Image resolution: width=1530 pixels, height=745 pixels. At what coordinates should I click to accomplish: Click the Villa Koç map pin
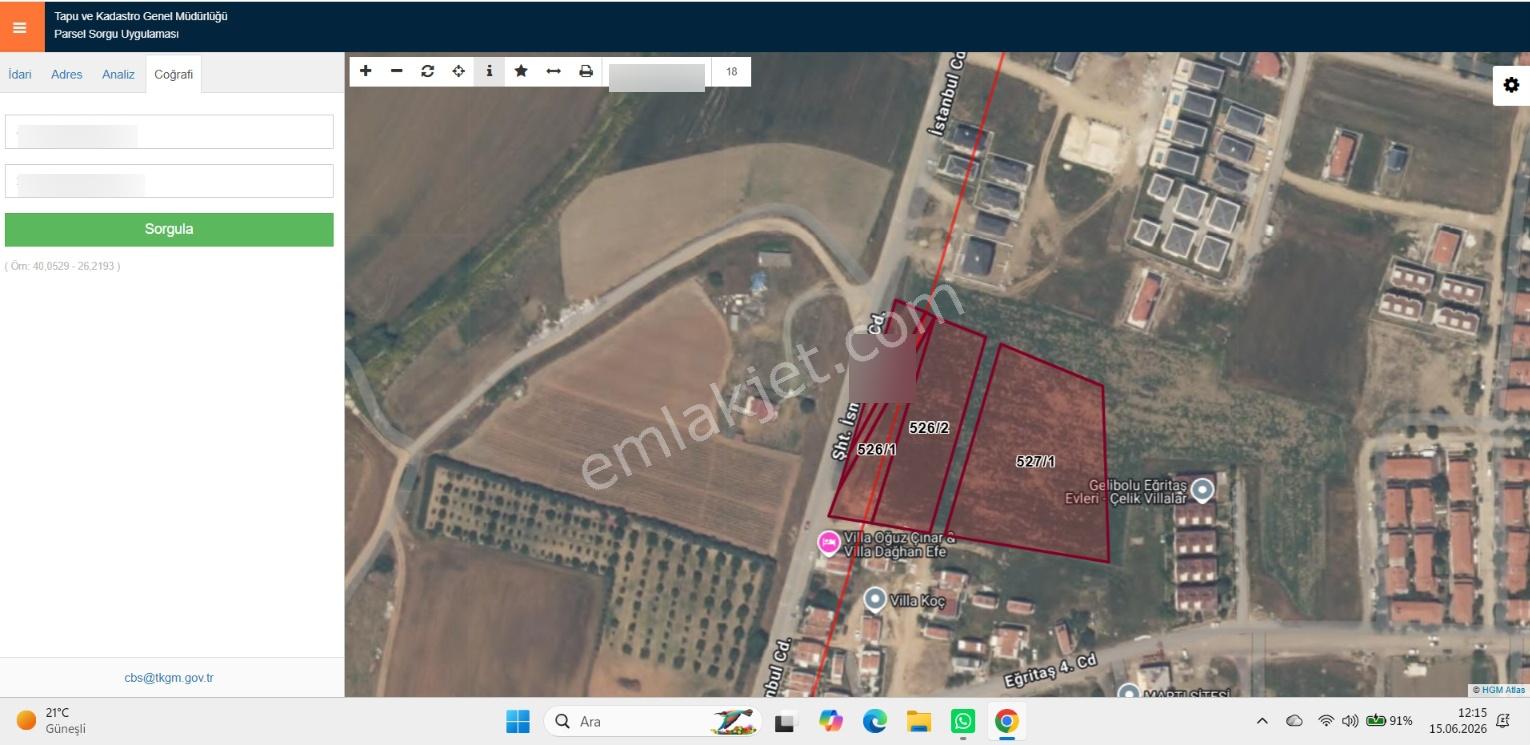875,599
